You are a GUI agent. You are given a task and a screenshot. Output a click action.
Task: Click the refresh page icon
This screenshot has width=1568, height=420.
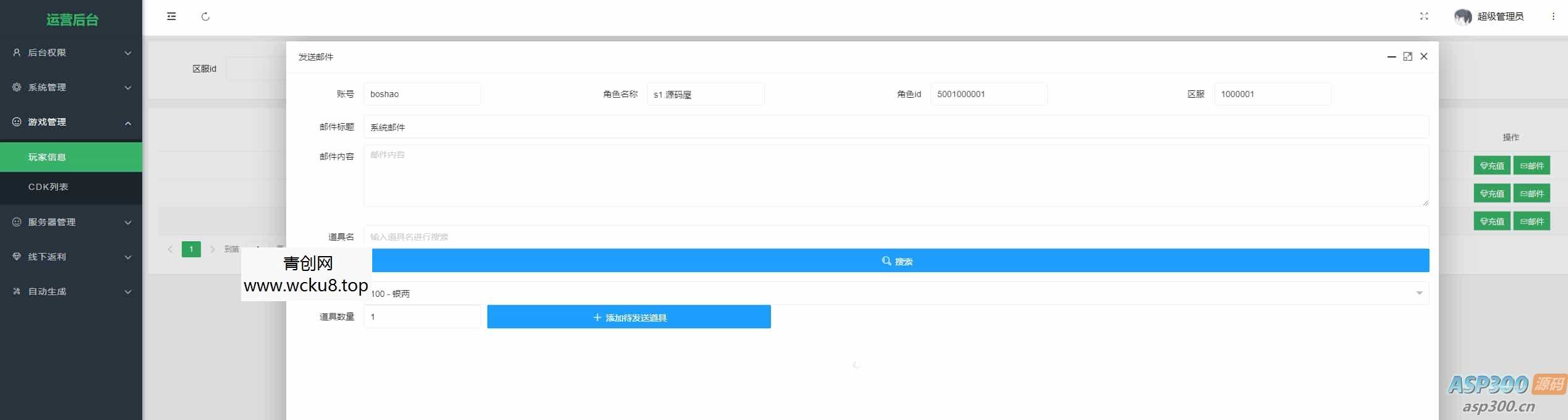[x=205, y=17]
